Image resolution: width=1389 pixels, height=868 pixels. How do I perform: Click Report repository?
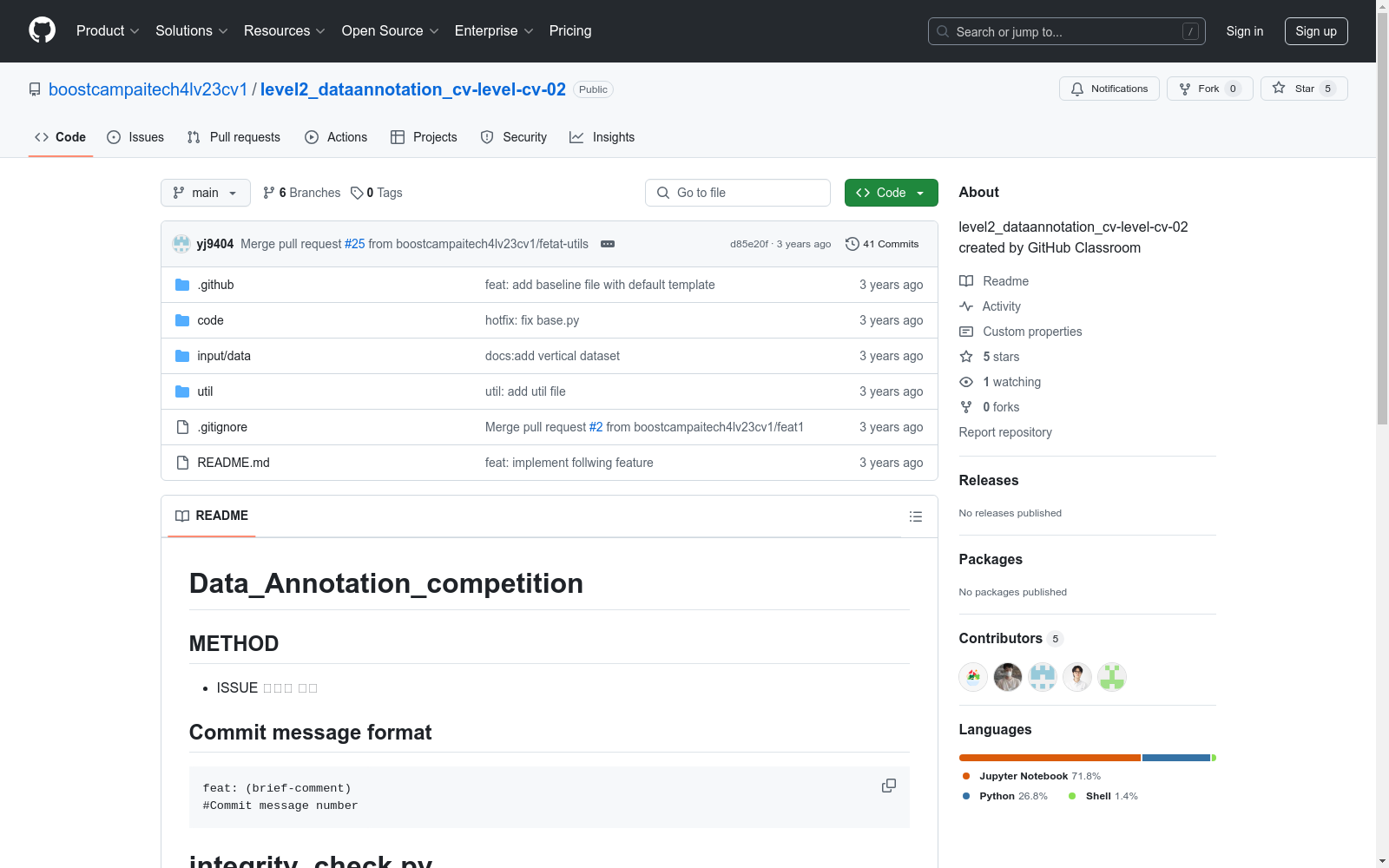pos(1005,432)
